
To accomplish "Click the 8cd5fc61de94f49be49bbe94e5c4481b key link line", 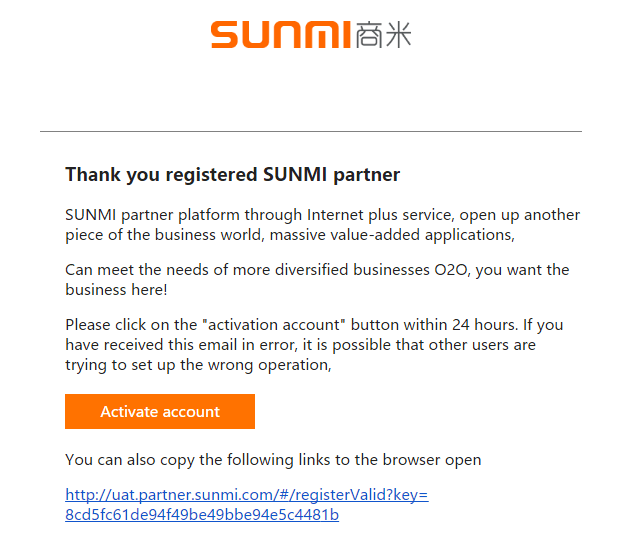I will pos(202,515).
